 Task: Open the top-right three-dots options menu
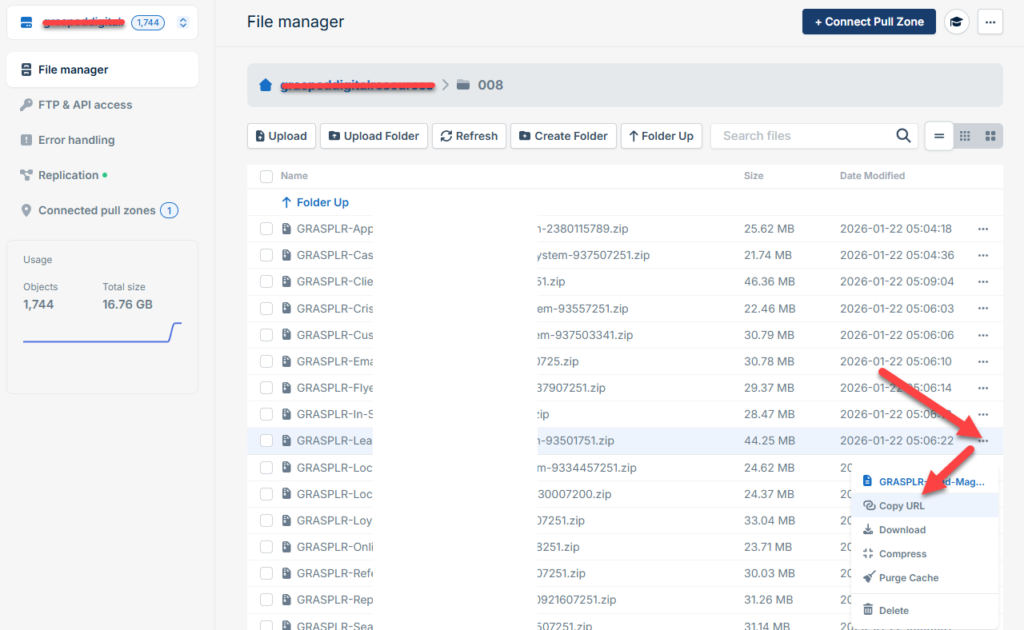pos(990,22)
